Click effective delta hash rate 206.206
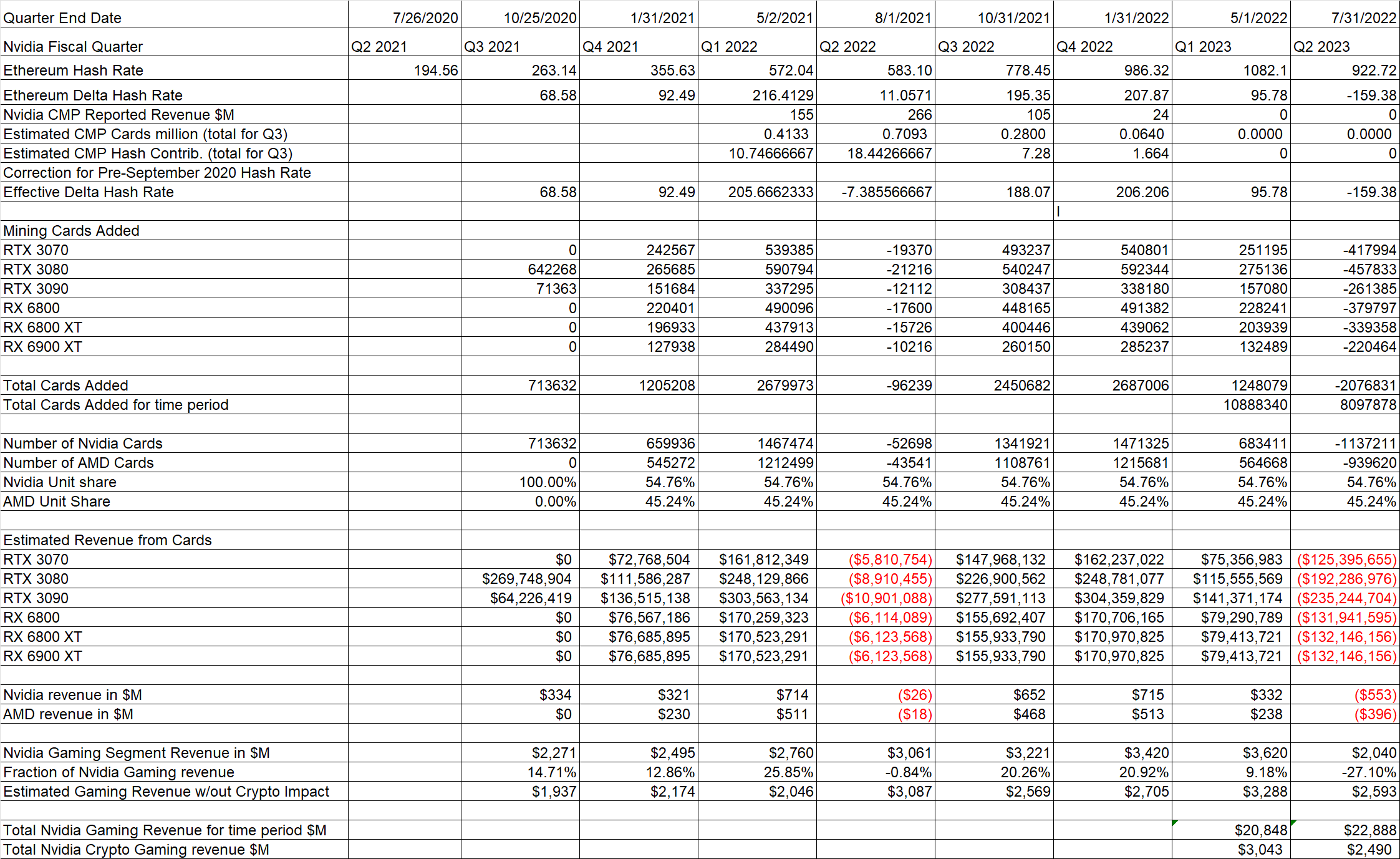The width and height of the screenshot is (1400, 859). [x=1113, y=192]
